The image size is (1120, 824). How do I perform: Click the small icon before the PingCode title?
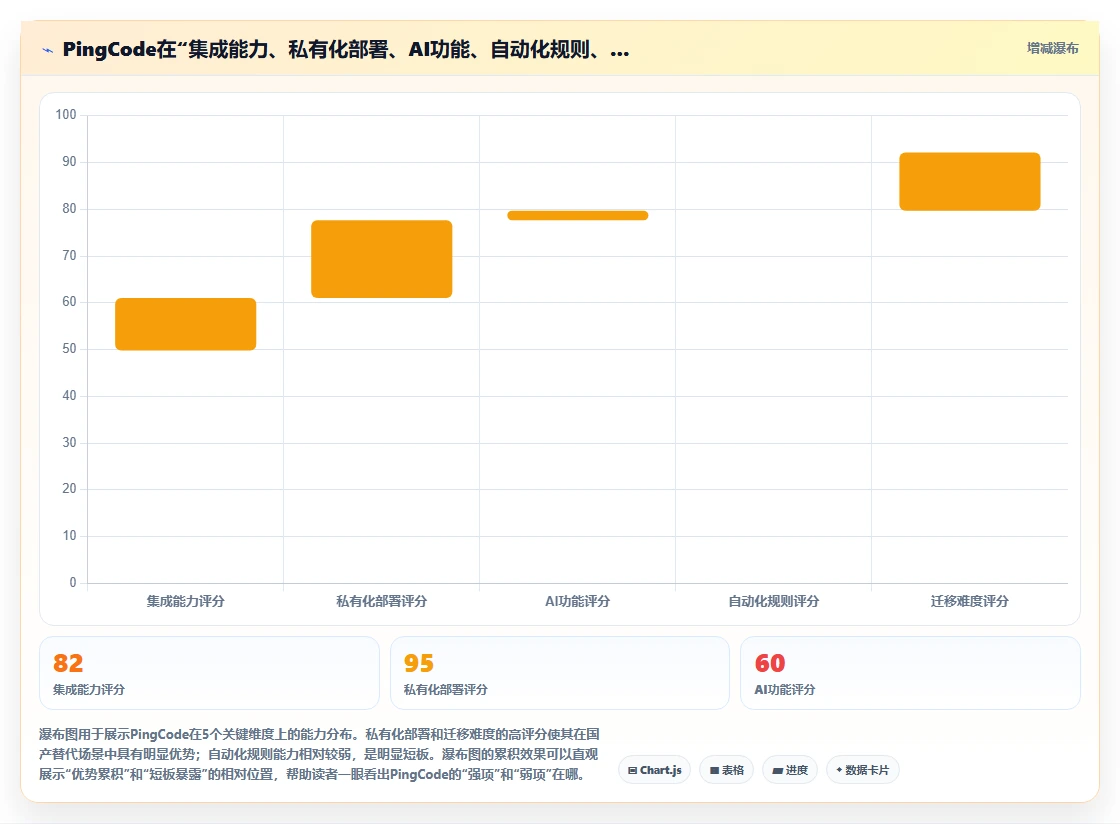tap(48, 50)
